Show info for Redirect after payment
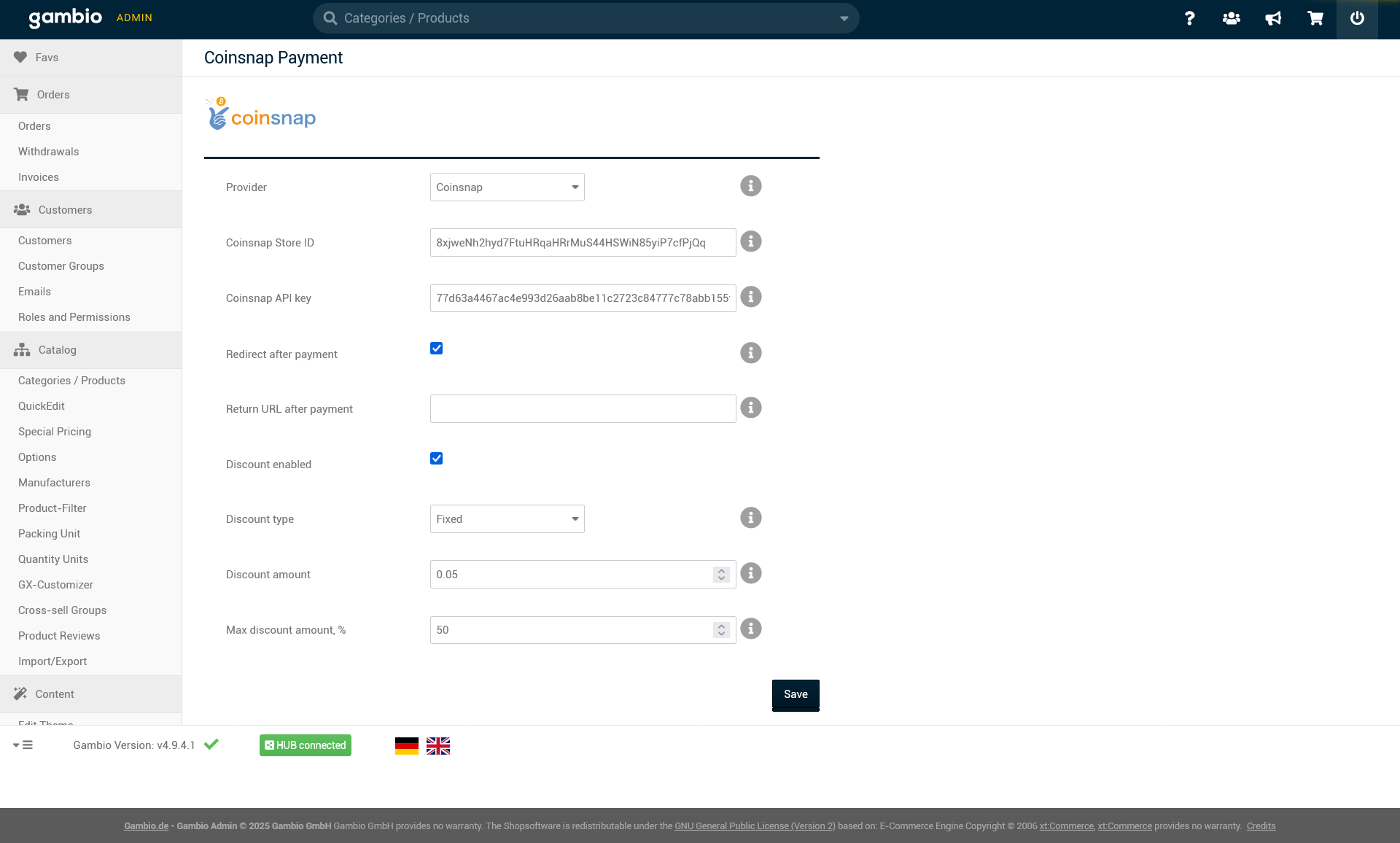Image resolution: width=1400 pixels, height=843 pixels. pos(750,353)
